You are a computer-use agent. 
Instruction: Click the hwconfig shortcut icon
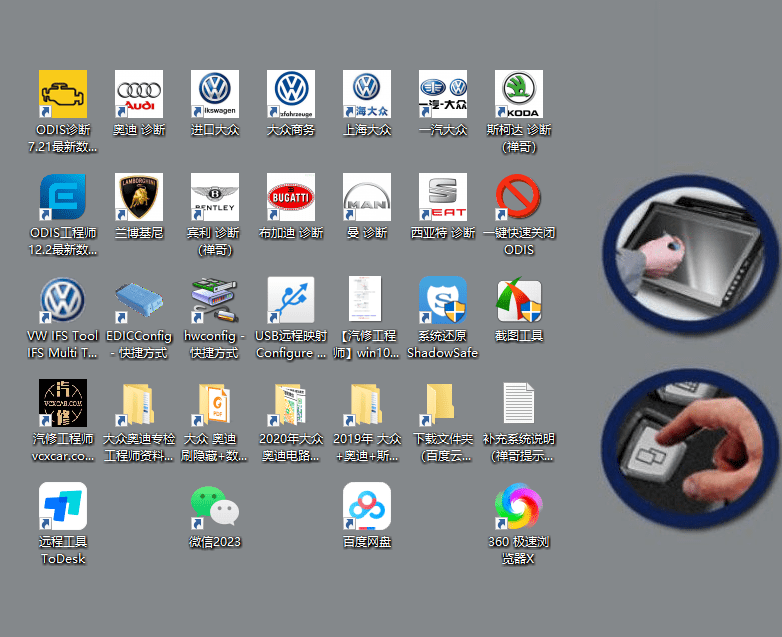[x=215, y=301]
